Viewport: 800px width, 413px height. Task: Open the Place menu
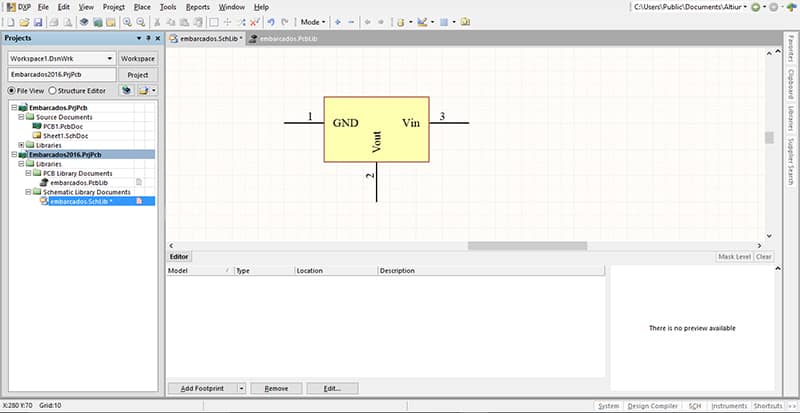pyautogui.click(x=142, y=7)
